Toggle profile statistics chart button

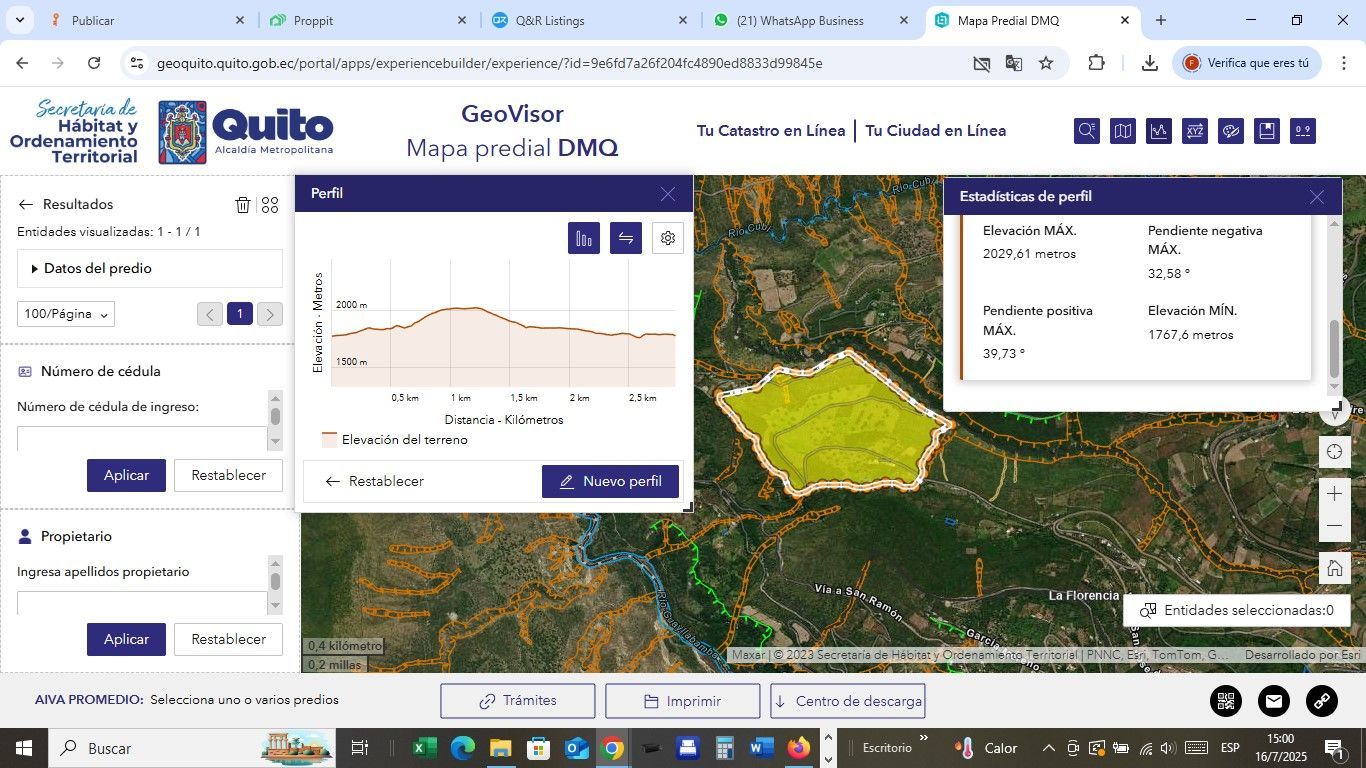(584, 238)
